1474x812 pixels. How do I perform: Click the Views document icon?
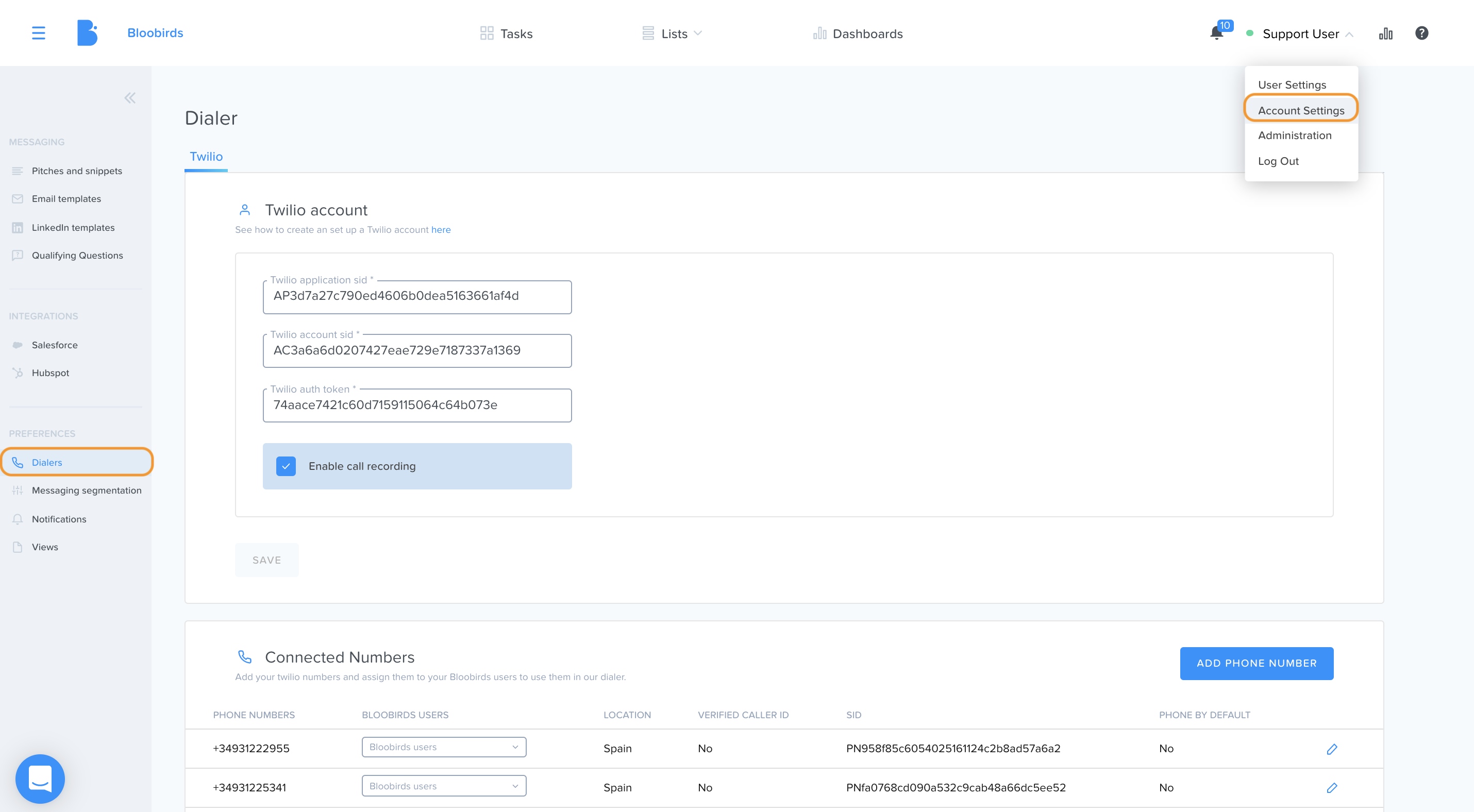tap(18, 547)
